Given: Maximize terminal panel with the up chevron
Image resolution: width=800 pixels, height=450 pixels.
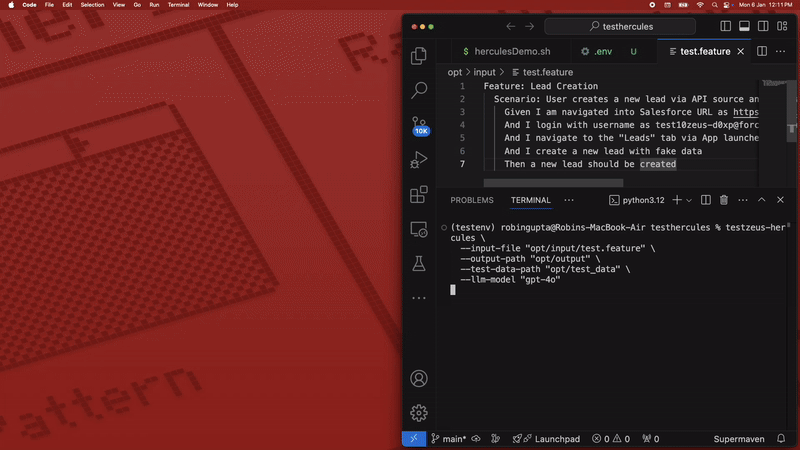Looking at the screenshot, I should tap(763, 200).
